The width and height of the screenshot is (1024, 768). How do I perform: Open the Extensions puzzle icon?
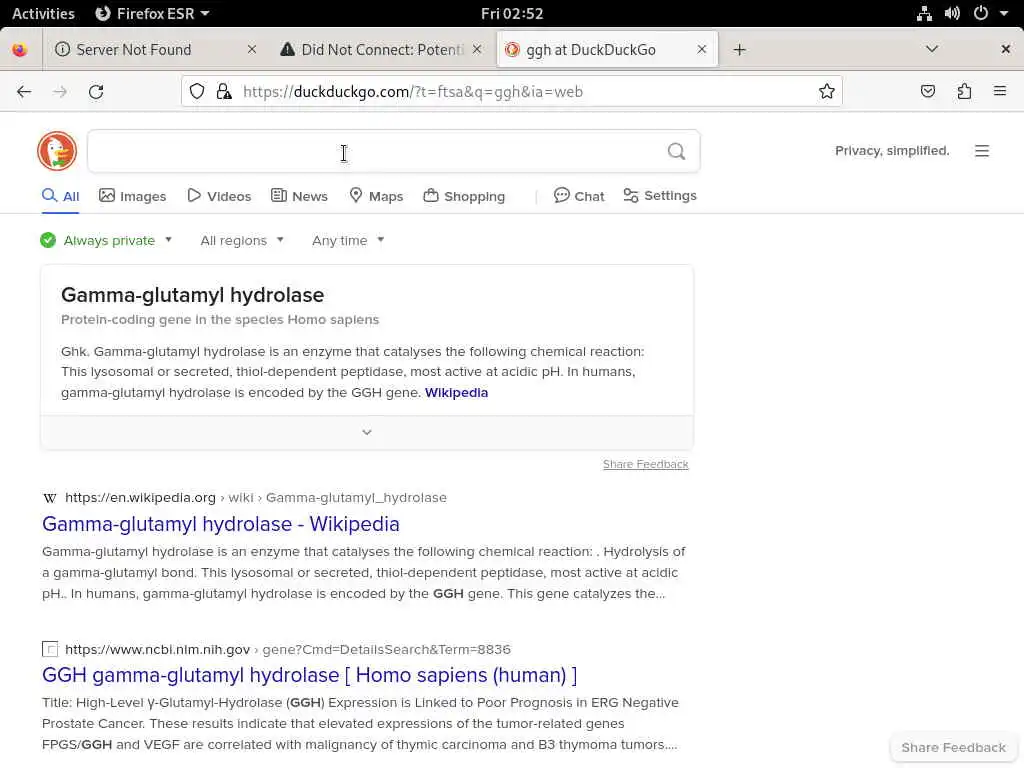(x=964, y=91)
